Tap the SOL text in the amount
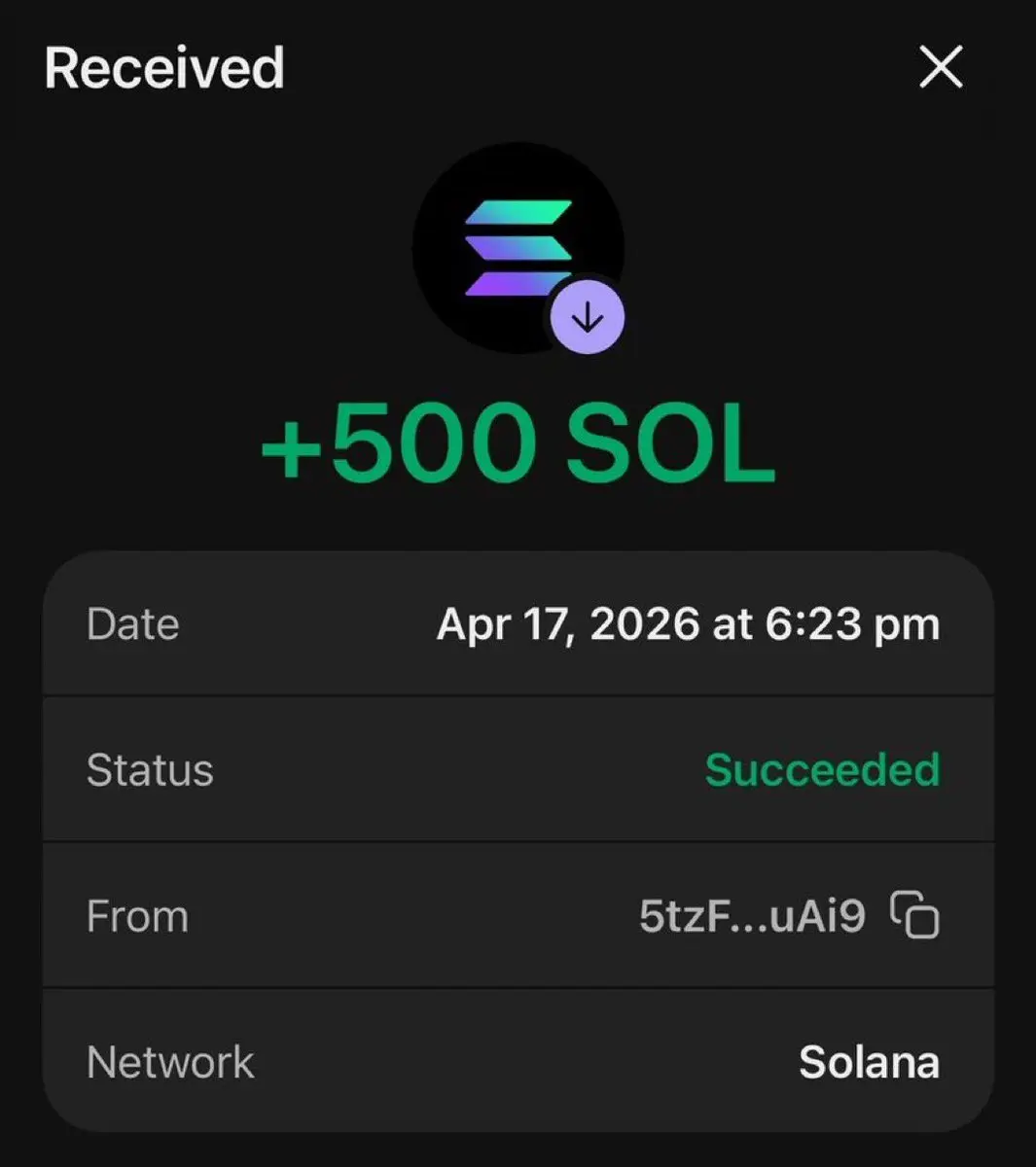The image size is (1036, 1167). [670, 443]
